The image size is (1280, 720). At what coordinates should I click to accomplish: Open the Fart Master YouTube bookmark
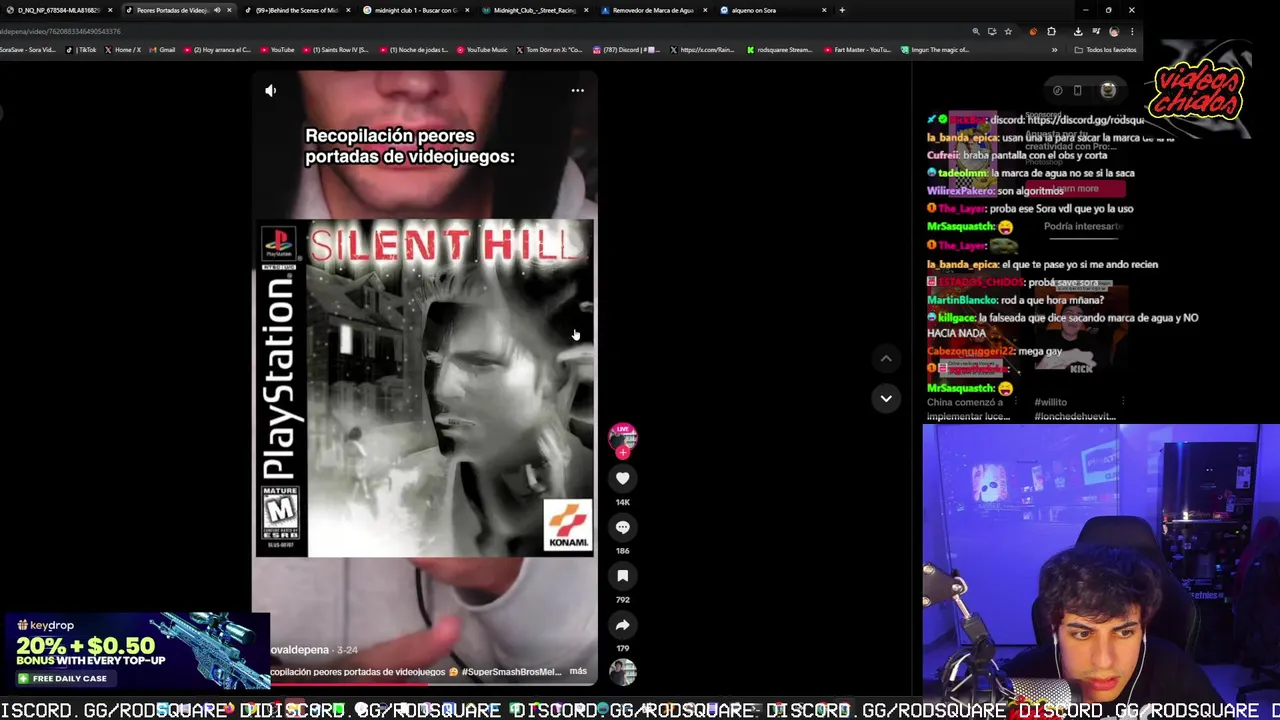857,49
